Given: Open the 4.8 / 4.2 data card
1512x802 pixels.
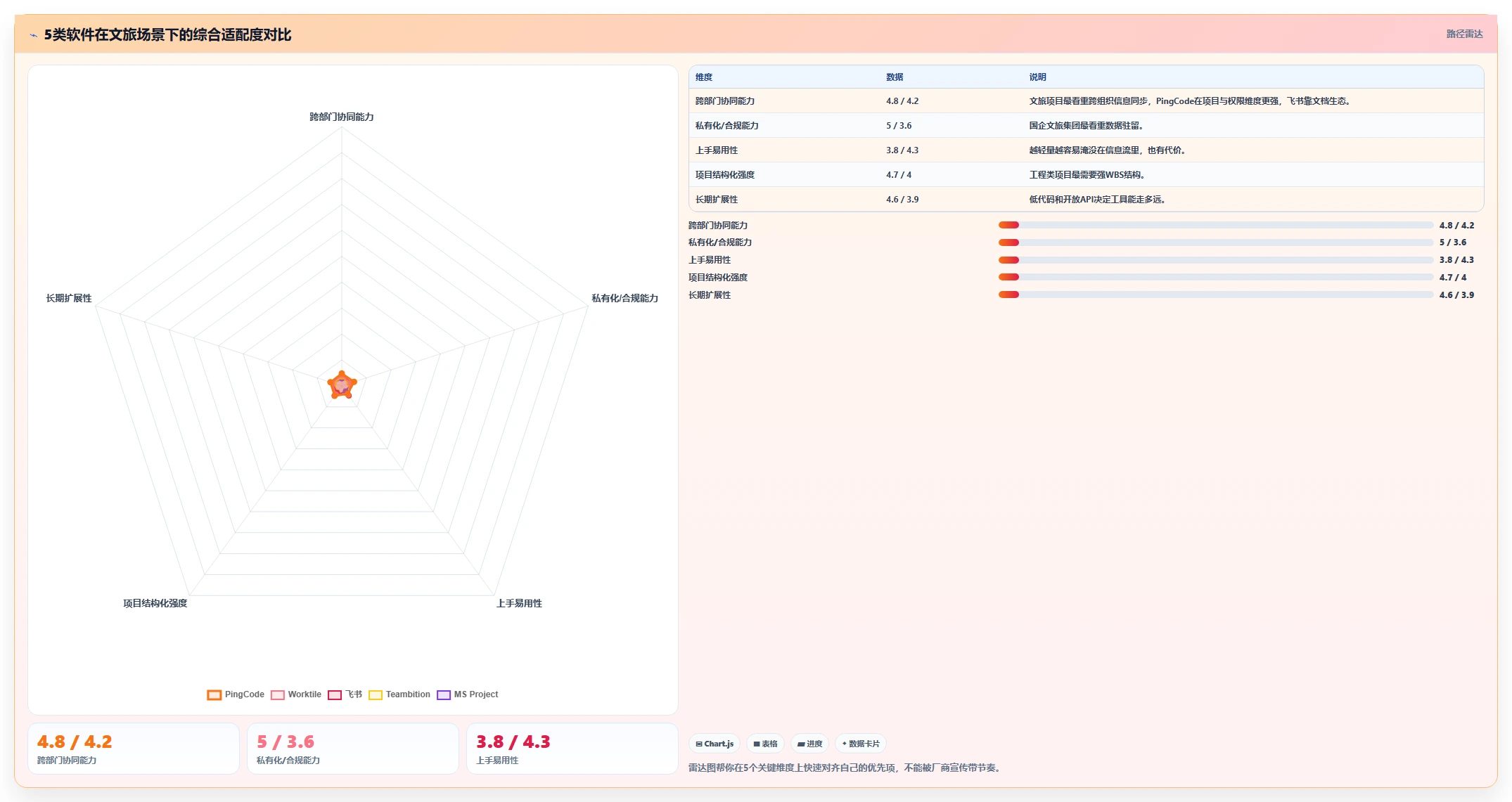Looking at the screenshot, I should tap(134, 749).
